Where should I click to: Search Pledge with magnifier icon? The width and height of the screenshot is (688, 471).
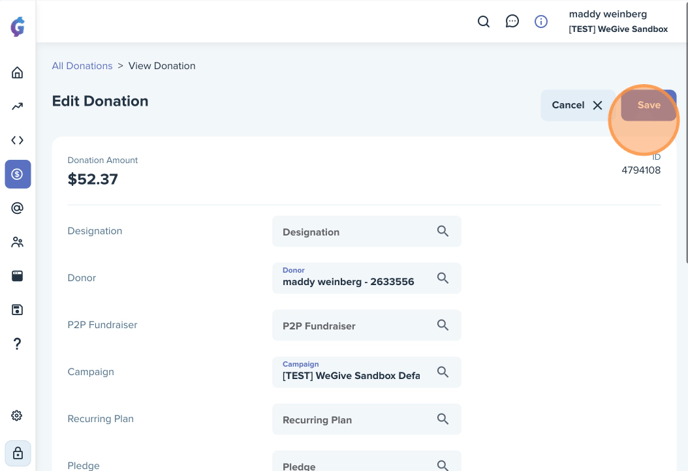click(x=443, y=465)
